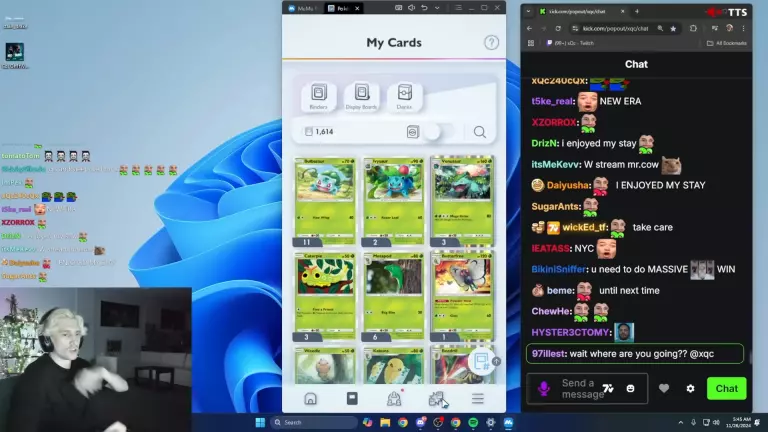
Task: Click the Send a message input field
Action: click(x=587, y=388)
